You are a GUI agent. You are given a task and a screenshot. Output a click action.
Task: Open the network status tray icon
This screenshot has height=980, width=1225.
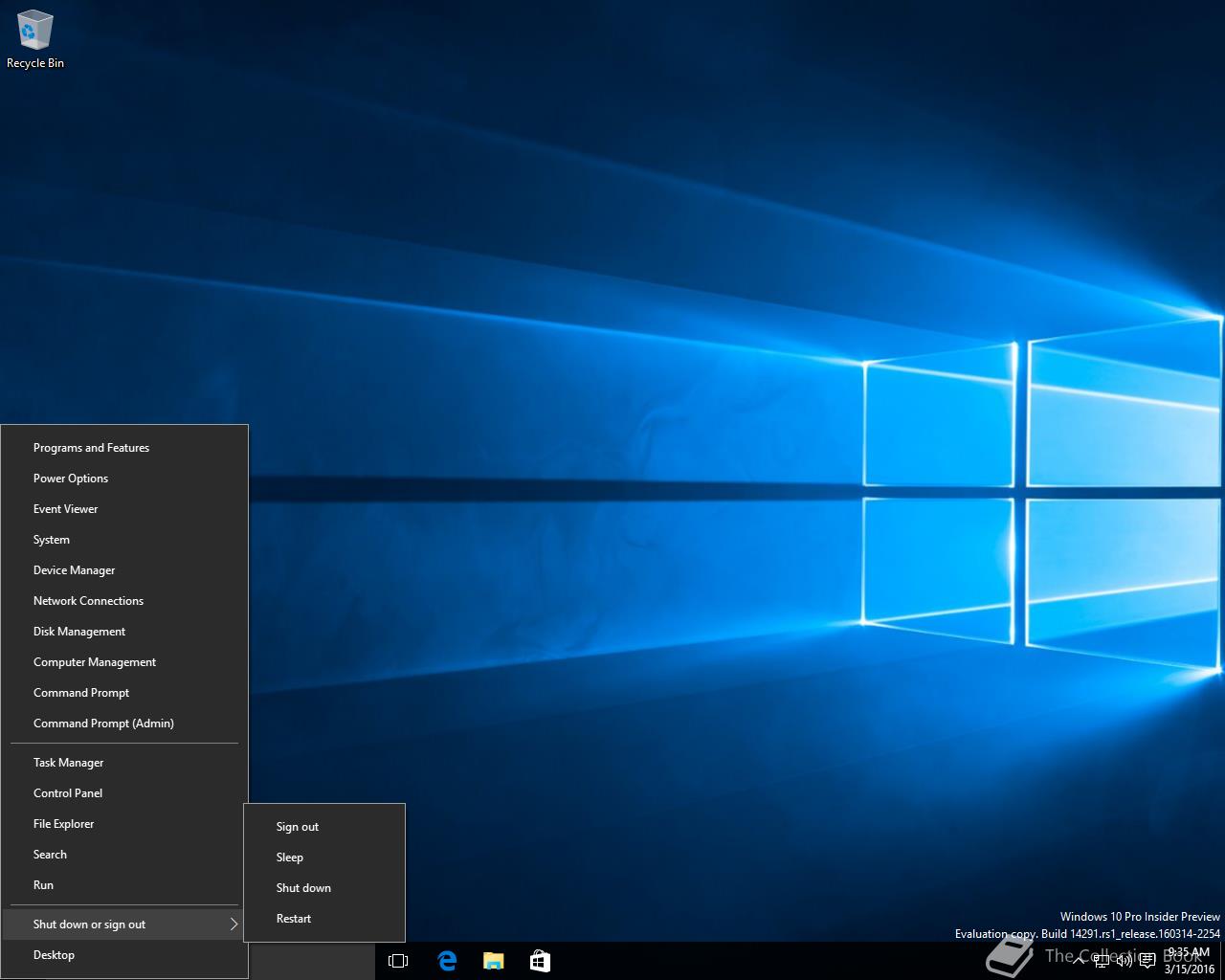(x=1102, y=961)
